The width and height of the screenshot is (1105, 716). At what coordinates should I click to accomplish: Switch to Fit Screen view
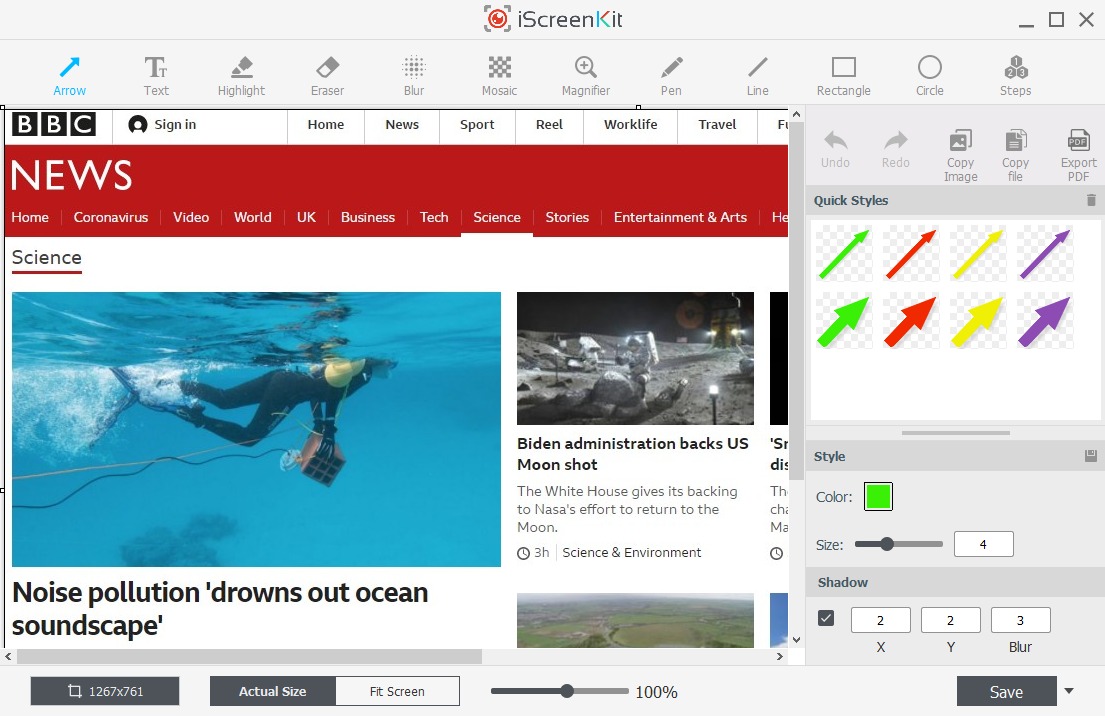[397, 691]
